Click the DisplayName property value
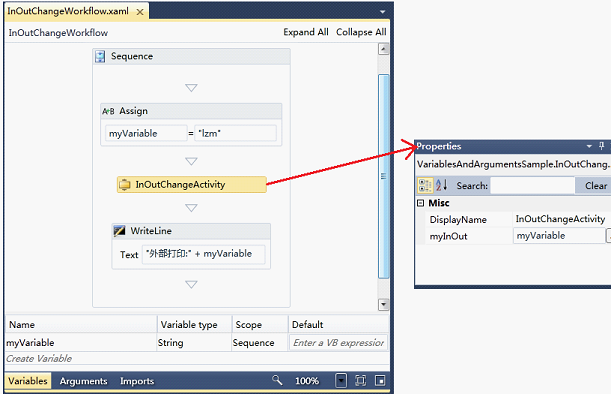The width and height of the screenshot is (611, 394). (x=560, y=219)
